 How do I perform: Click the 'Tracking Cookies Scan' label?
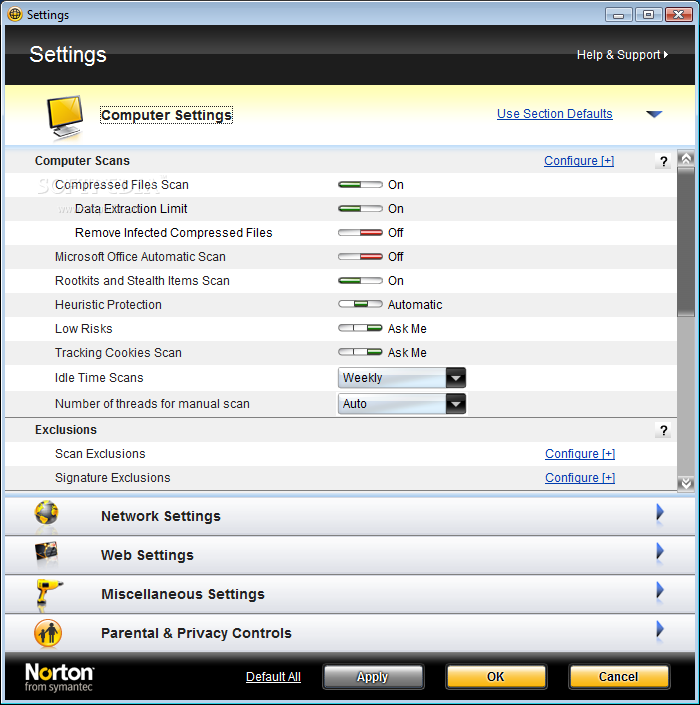coord(118,353)
